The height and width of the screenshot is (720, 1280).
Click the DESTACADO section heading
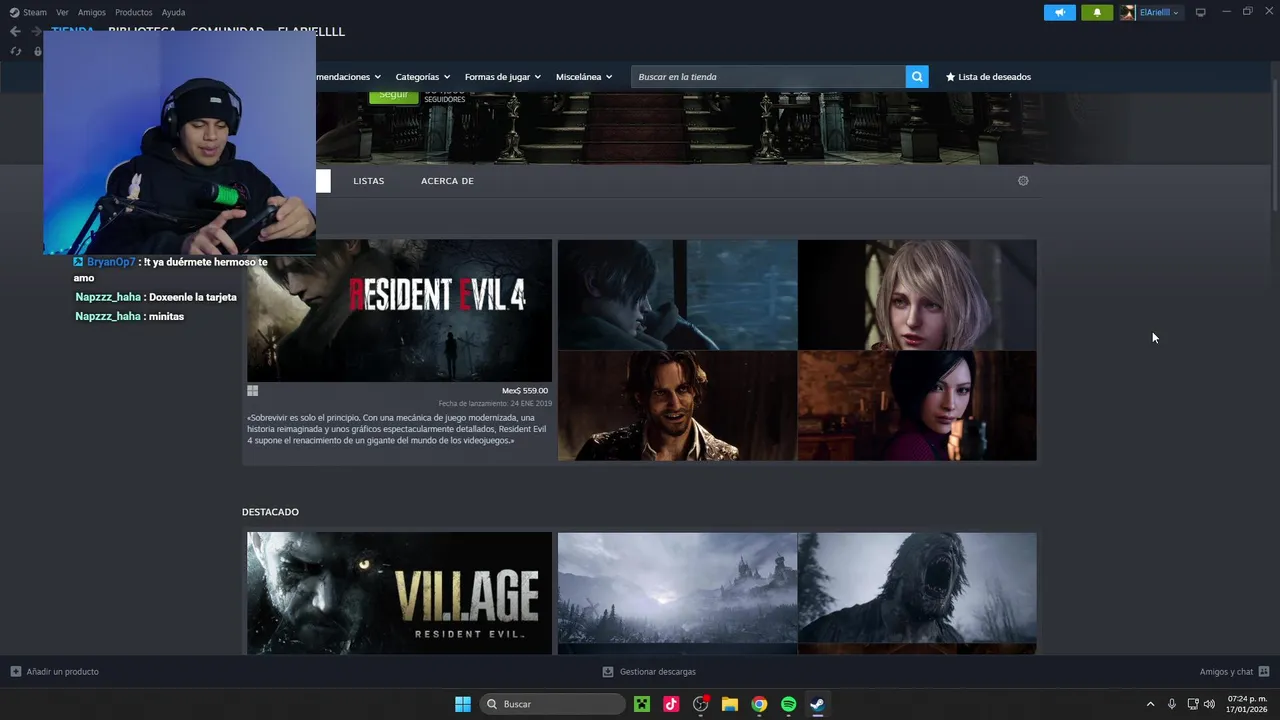pyautogui.click(x=270, y=512)
